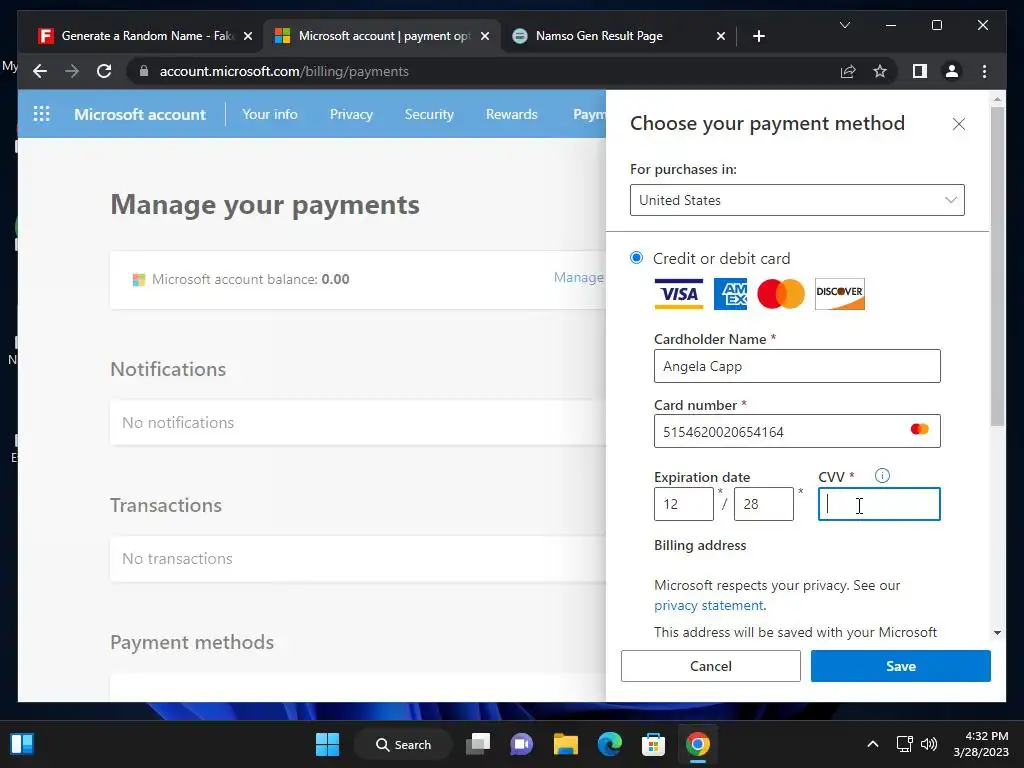Open File Explorer from taskbar
This screenshot has height=768, width=1024.
tap(566, 744)
